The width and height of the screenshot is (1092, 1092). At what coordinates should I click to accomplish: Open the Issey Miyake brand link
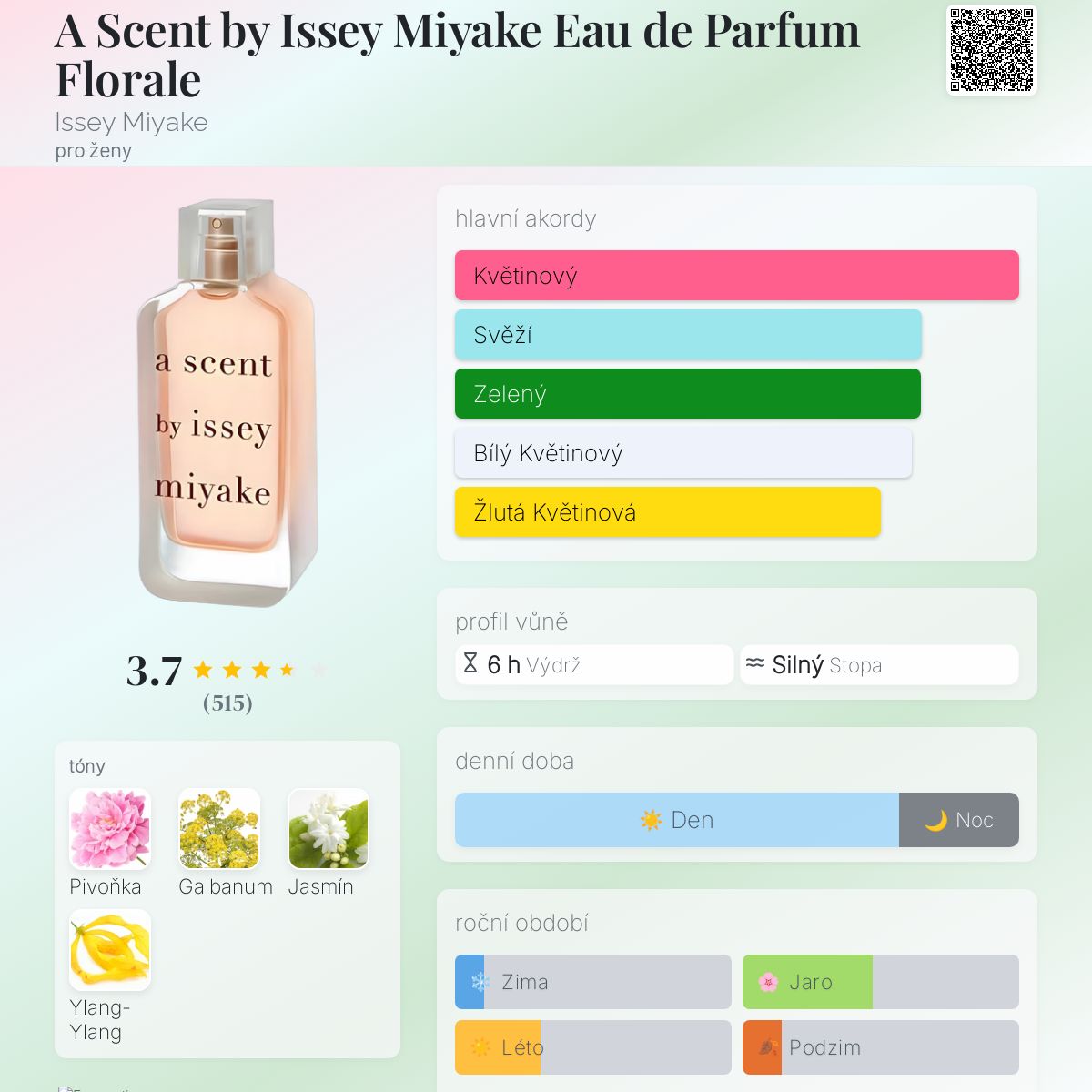pos(131,122)
